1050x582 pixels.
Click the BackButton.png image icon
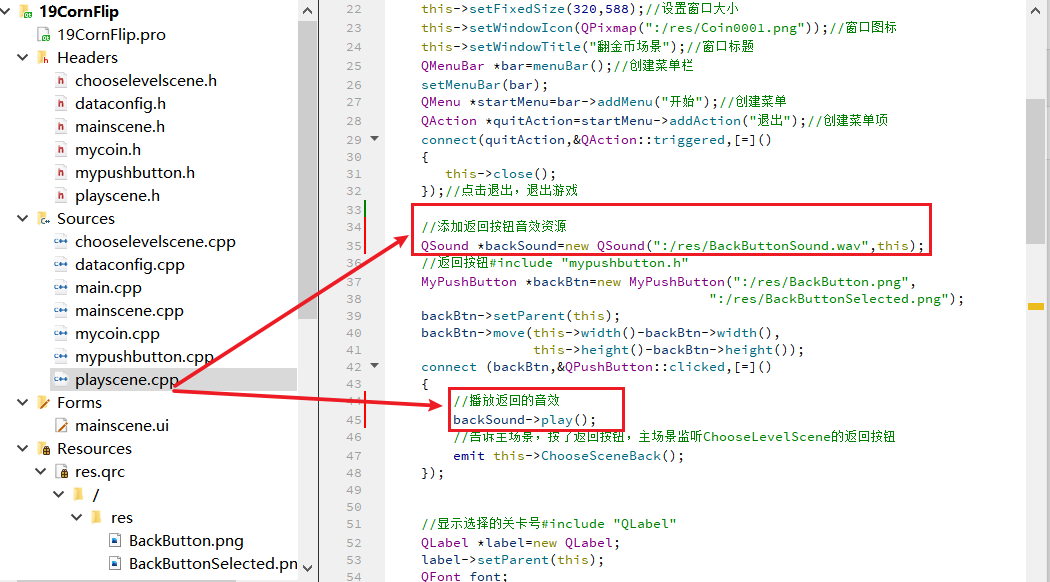[115, 540]
